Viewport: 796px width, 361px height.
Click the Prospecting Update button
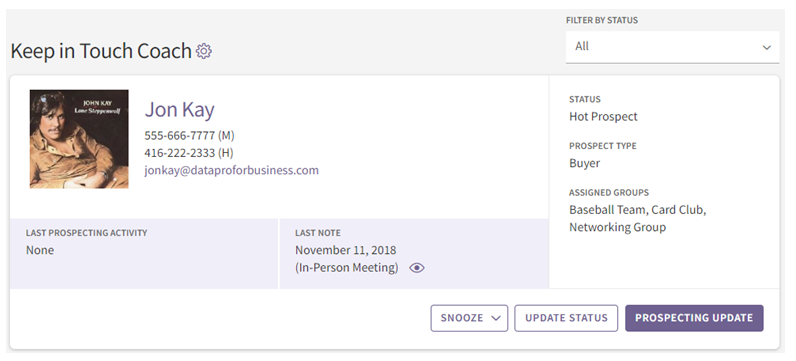(694, 318)
